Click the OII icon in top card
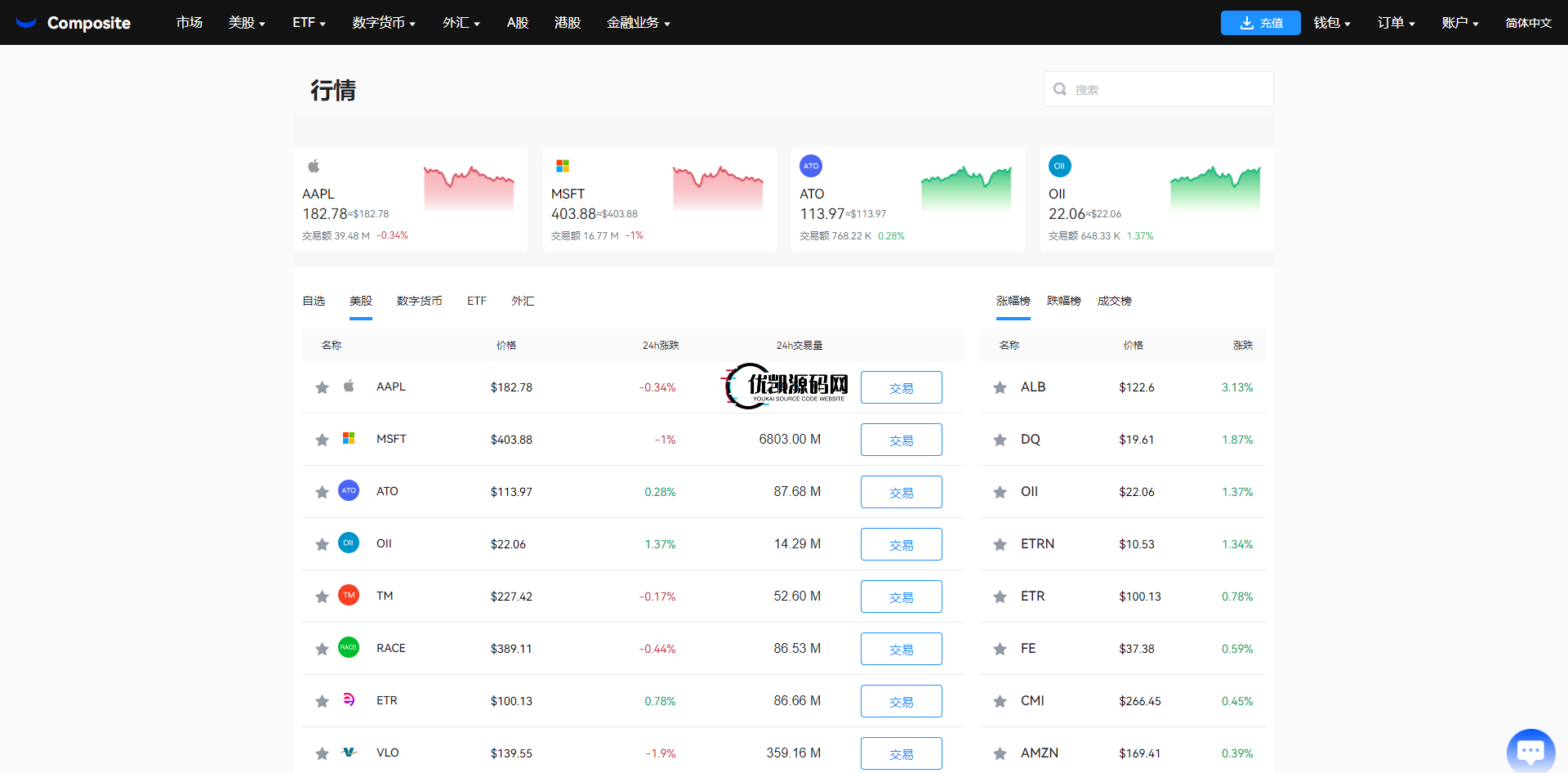This screenshot has height=773, width=1568. (x=1059, y=166)
